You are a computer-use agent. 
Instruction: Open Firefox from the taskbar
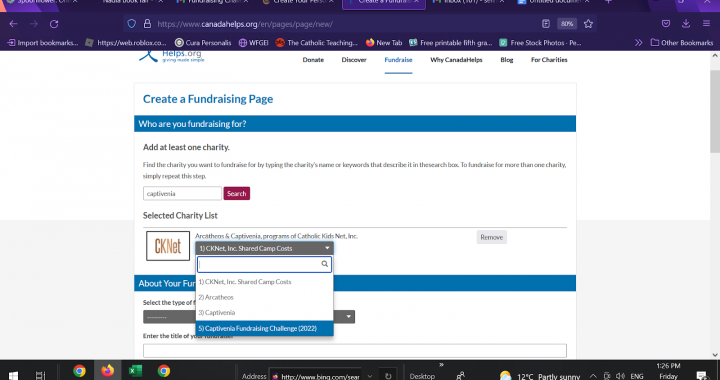107,370
